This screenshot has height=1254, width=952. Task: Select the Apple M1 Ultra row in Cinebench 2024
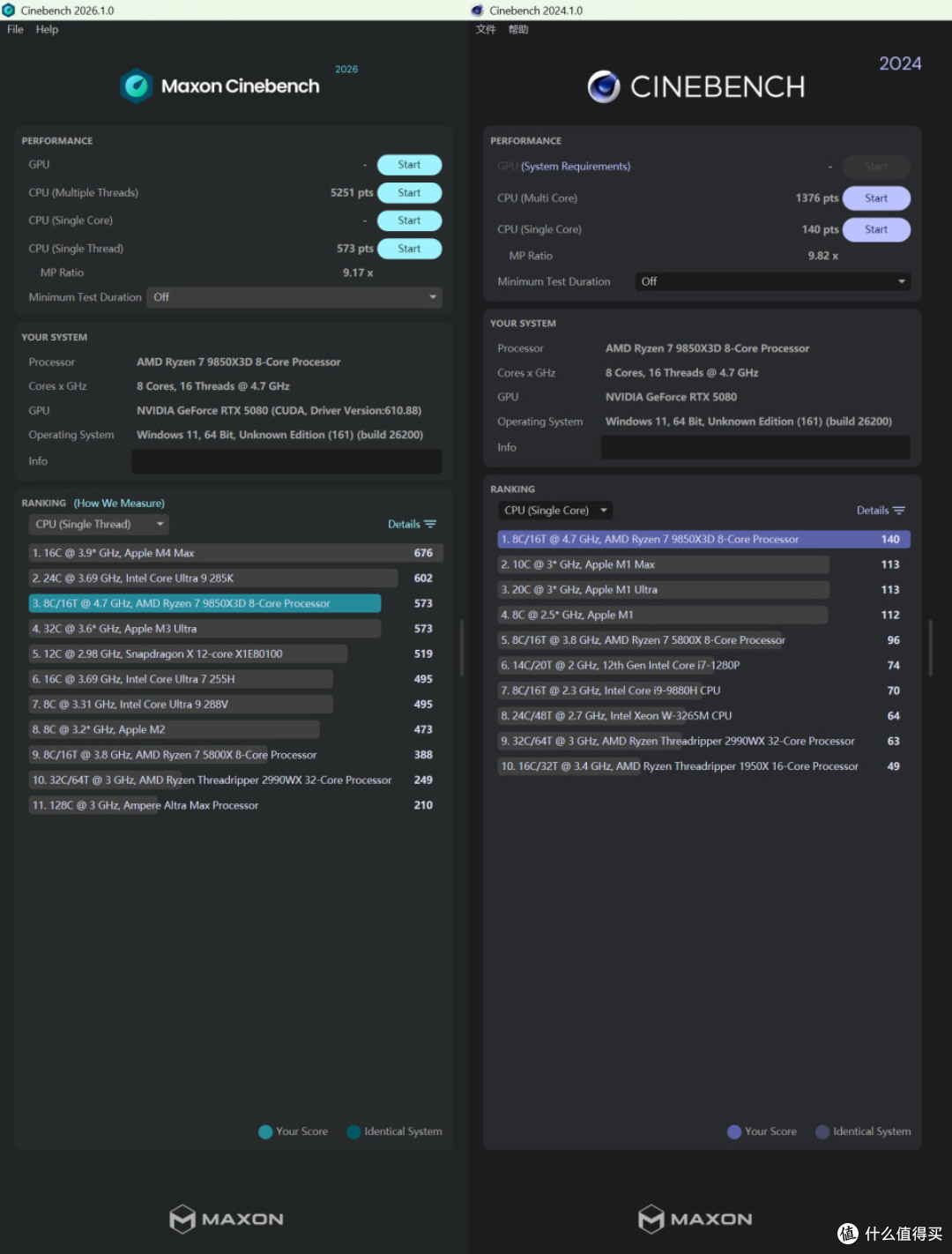[704, 590]
